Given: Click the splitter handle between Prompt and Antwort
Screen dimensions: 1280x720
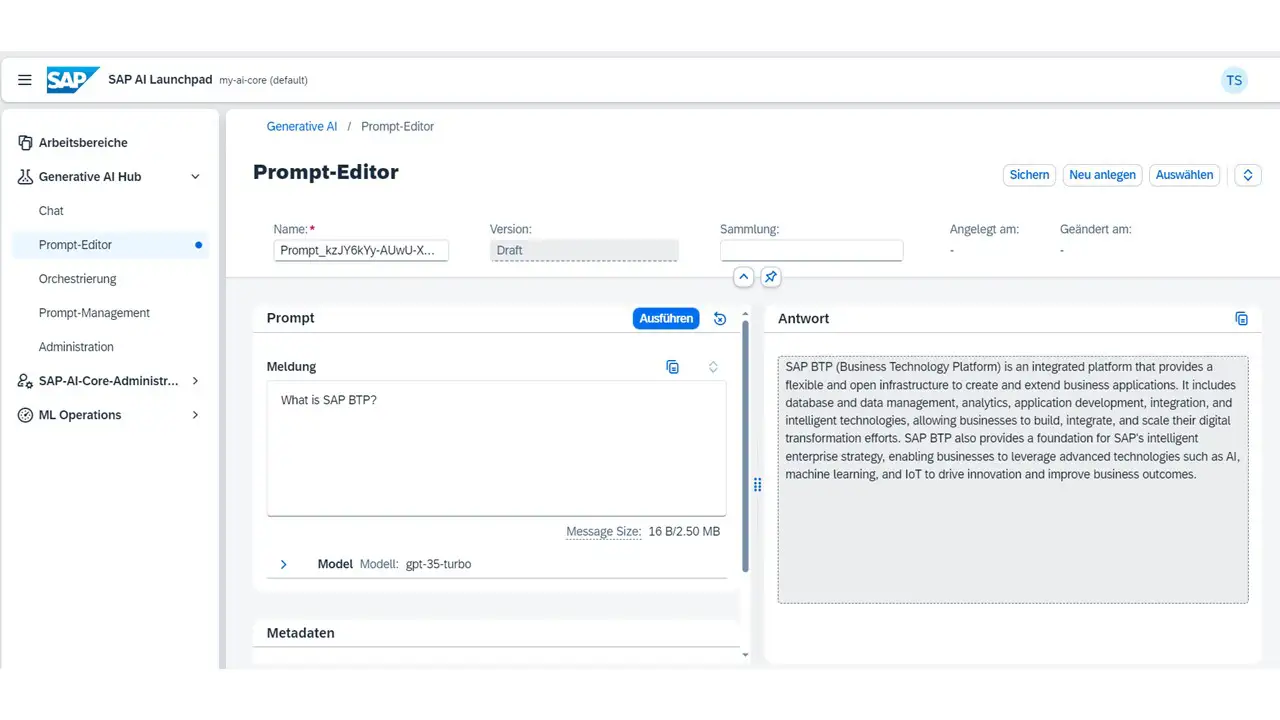Looking at the screenshot, I should tap(757, 485).
